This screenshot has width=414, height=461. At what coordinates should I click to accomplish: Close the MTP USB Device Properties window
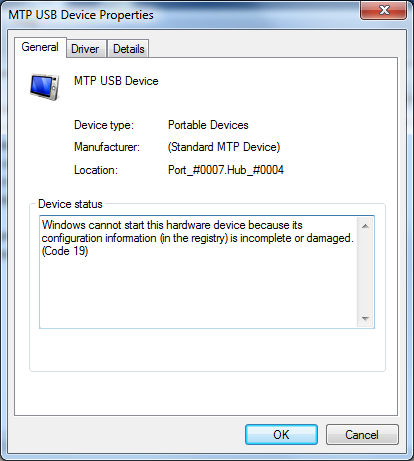[x=384, y=10]
